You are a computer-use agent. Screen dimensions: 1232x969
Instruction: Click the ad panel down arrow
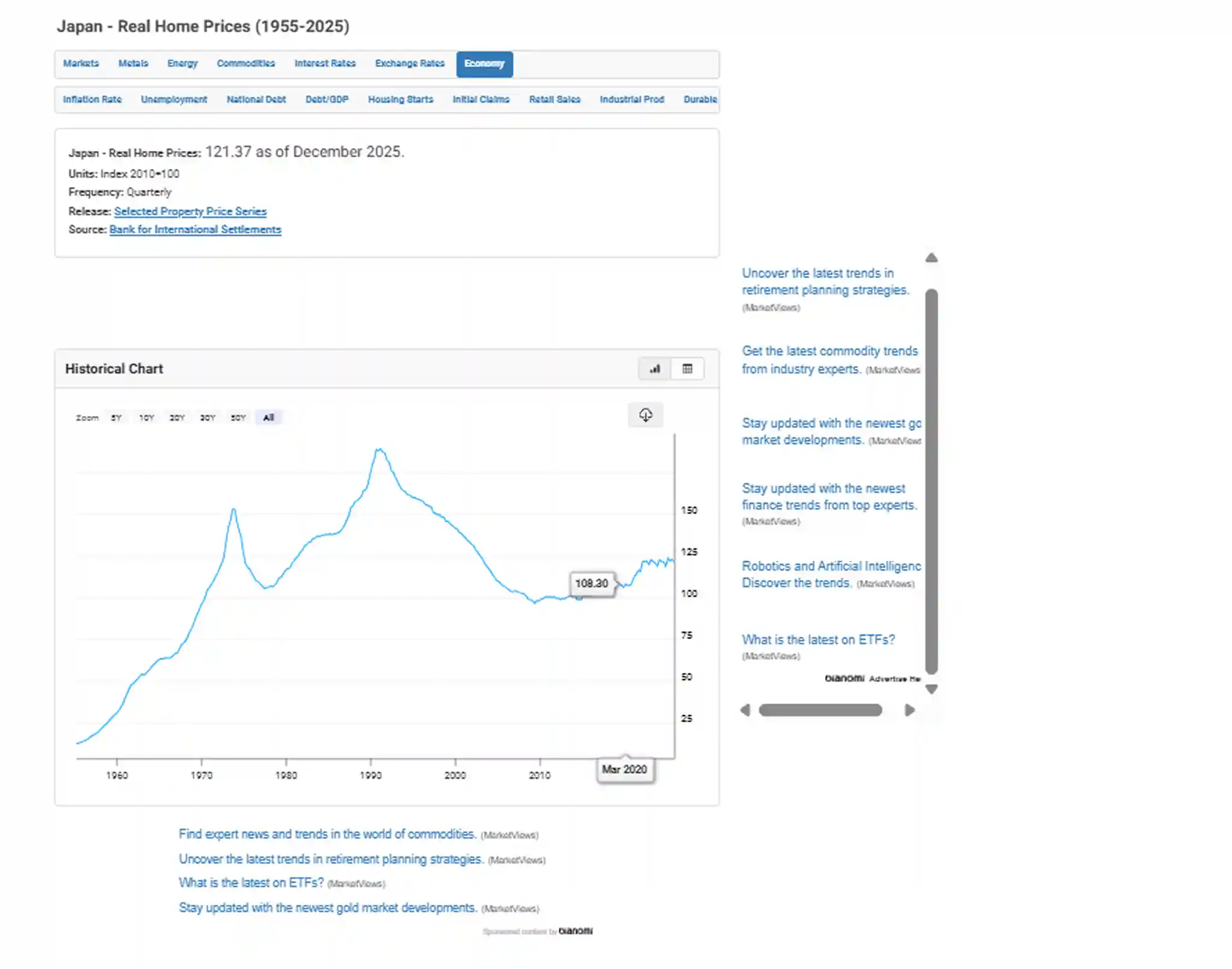coord(931,689)
